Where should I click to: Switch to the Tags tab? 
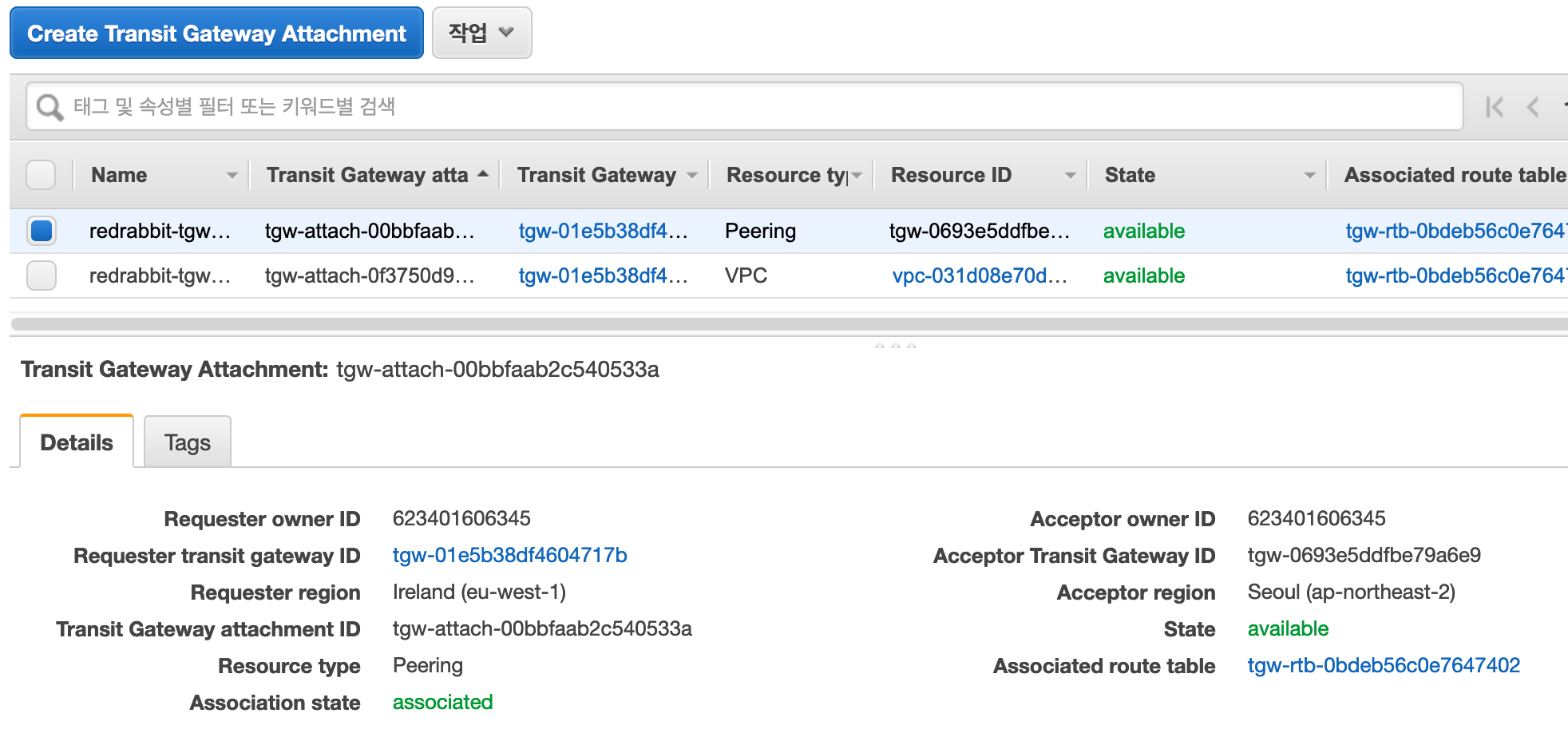[188, 442]
